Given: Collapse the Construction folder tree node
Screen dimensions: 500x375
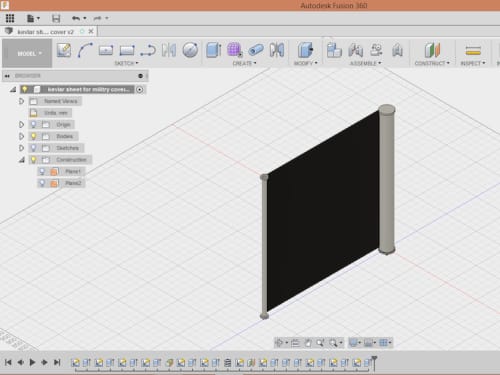Looking at the screenshot, I should [x=22, y=160].
